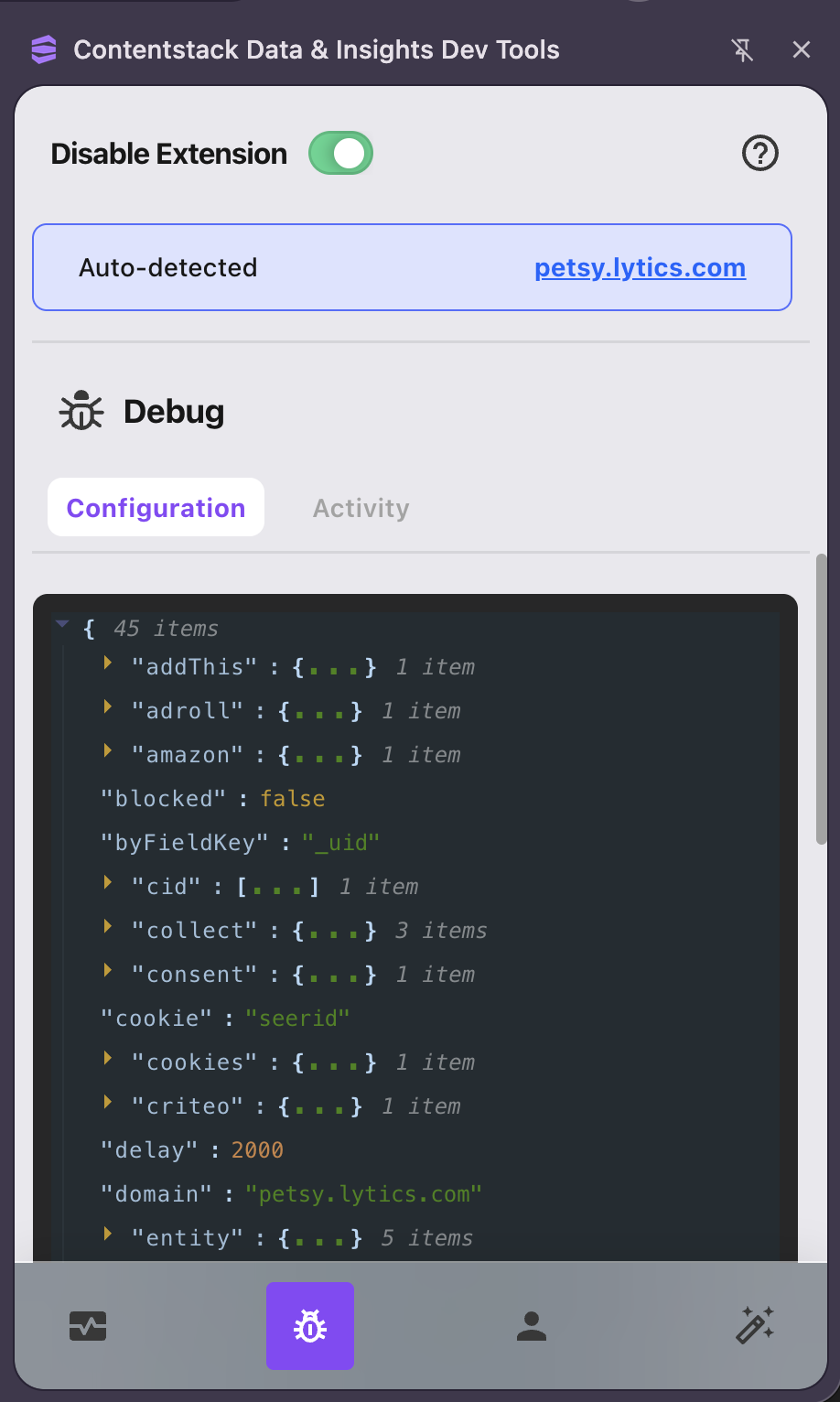Switch to the Activity tab
The image size is (840, 1402).
[361, 508]
